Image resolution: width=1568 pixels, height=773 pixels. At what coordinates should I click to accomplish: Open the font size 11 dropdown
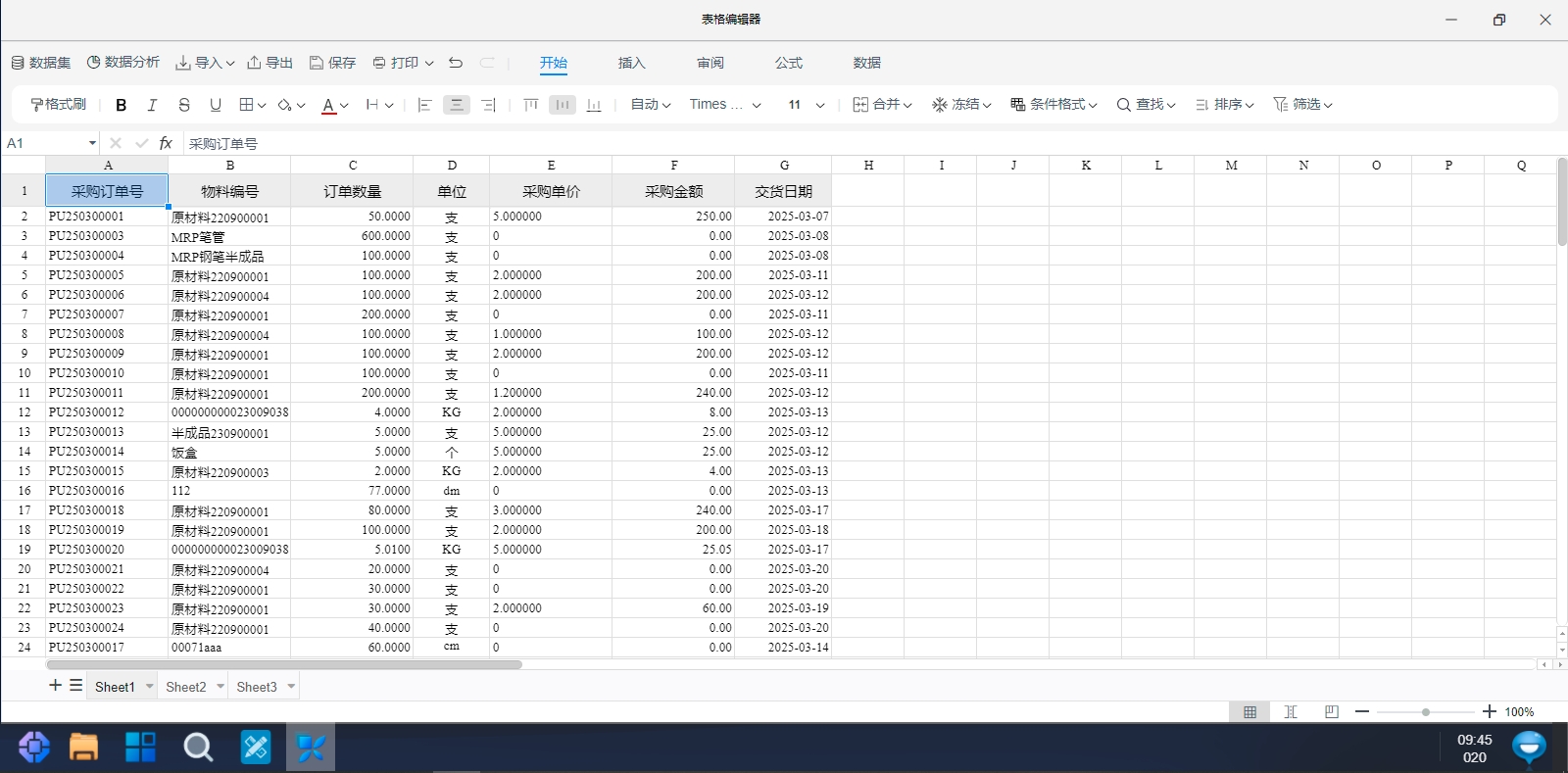[x=807, y=105]
